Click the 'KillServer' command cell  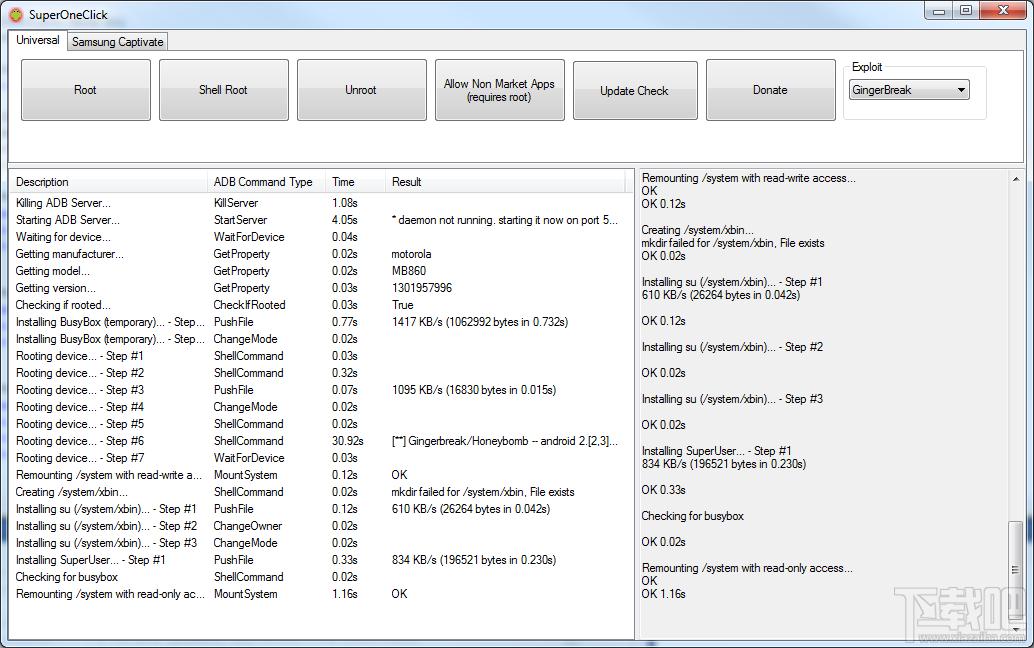tap(236, 203)
